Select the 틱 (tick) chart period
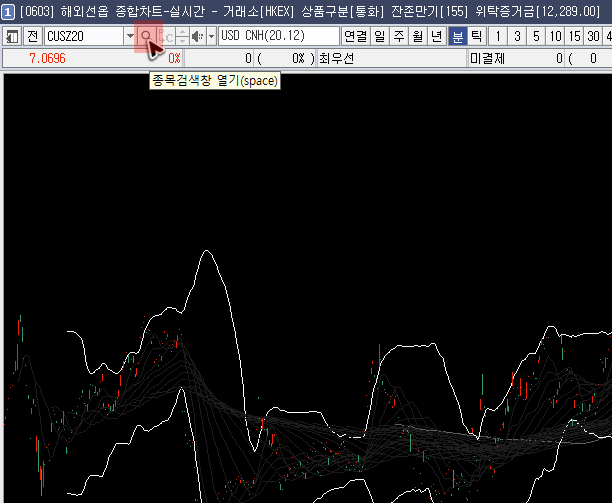This screenshot has height=503, width=612. pos(477,37)
